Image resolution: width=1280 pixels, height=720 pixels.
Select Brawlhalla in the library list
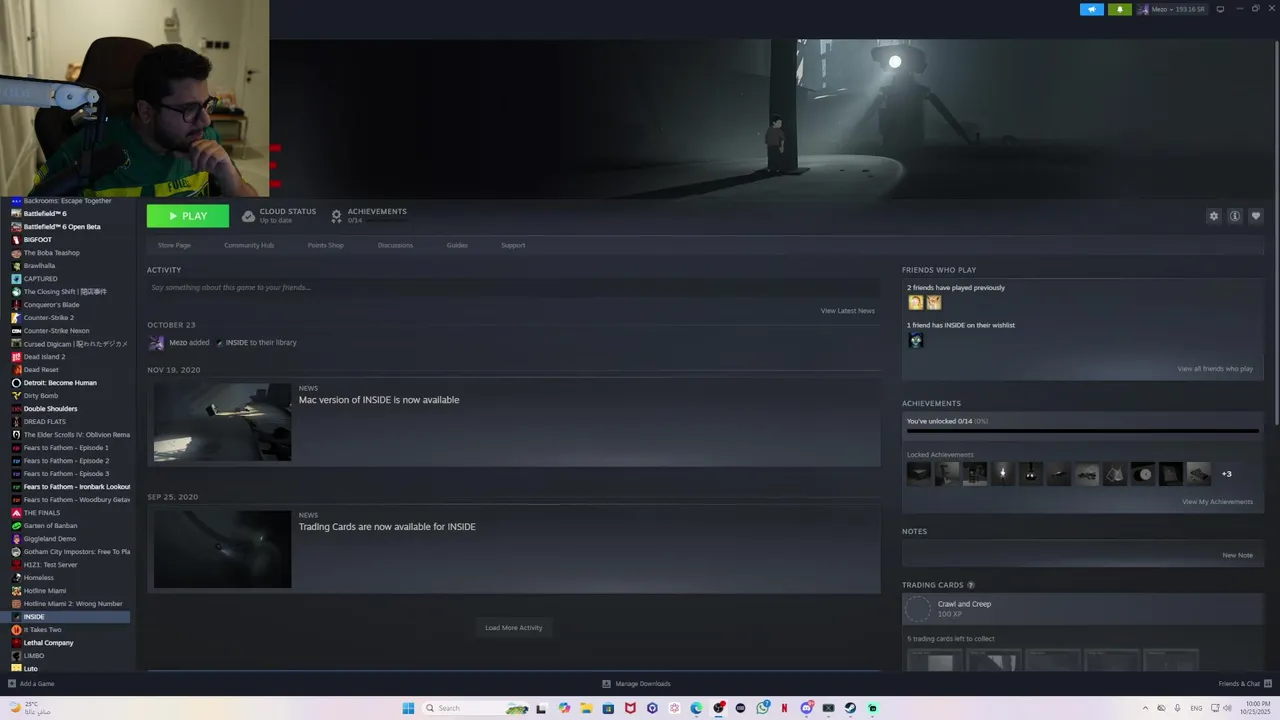click(x=40, y=266)
